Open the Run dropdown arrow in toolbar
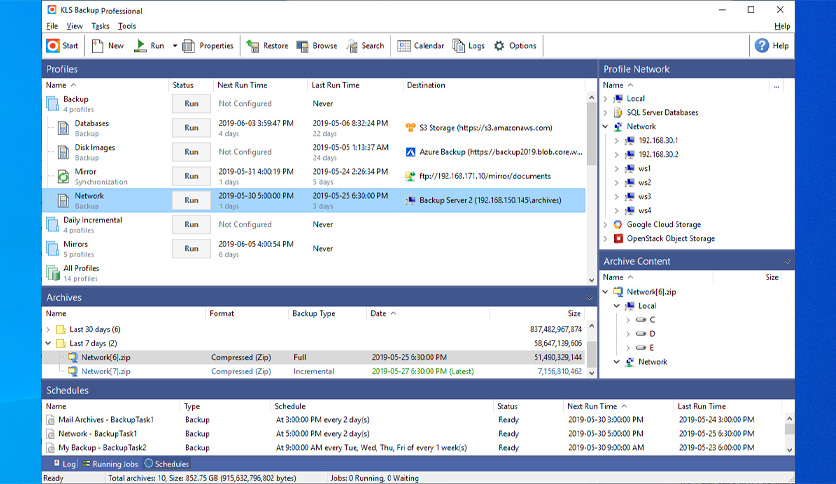Viewport: 836px width, 484px height. pyautogui.click(x=175, y=46)
